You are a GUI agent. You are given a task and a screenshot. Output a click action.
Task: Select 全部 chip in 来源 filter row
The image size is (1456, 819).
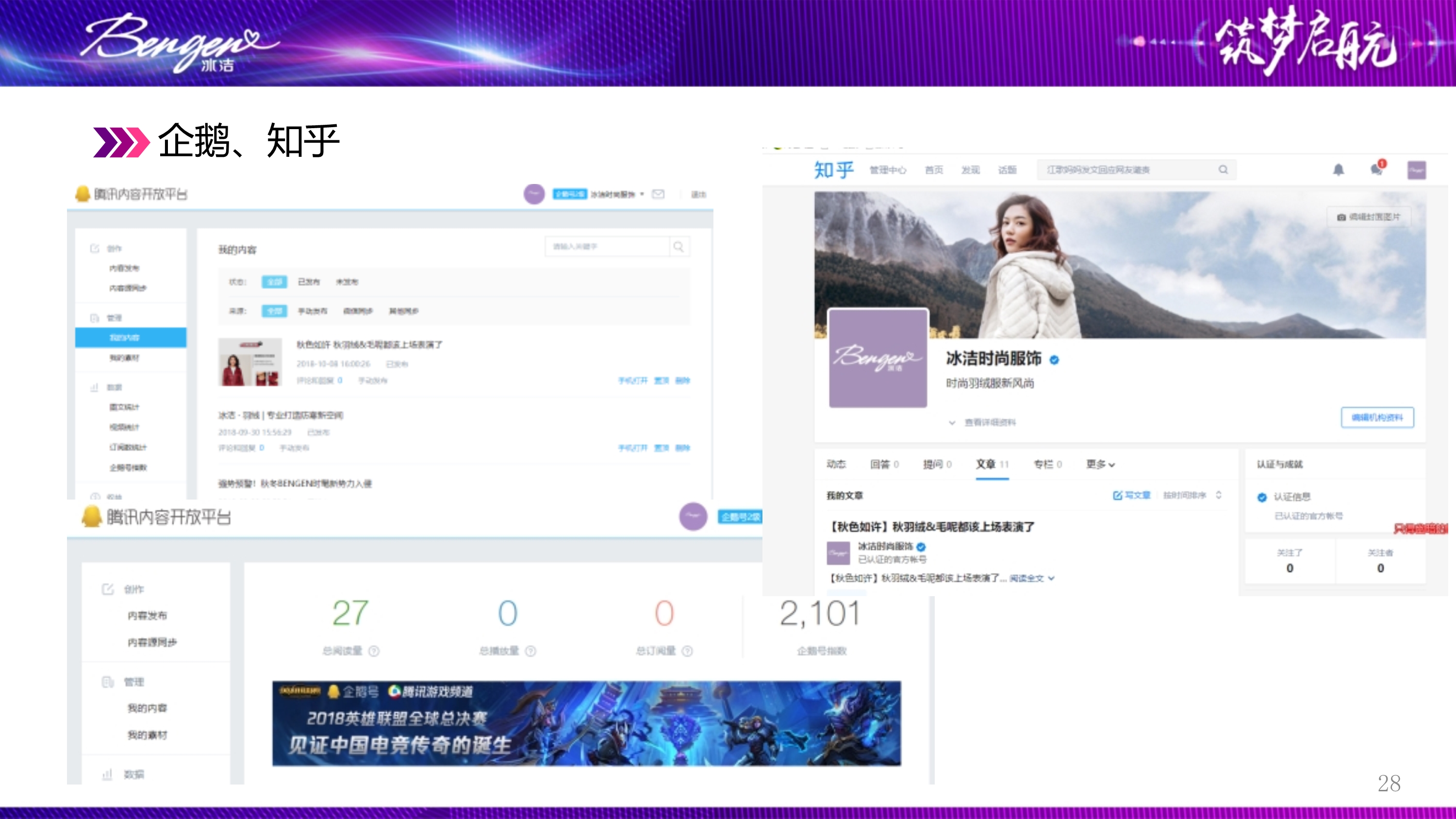tap(274, 311)
